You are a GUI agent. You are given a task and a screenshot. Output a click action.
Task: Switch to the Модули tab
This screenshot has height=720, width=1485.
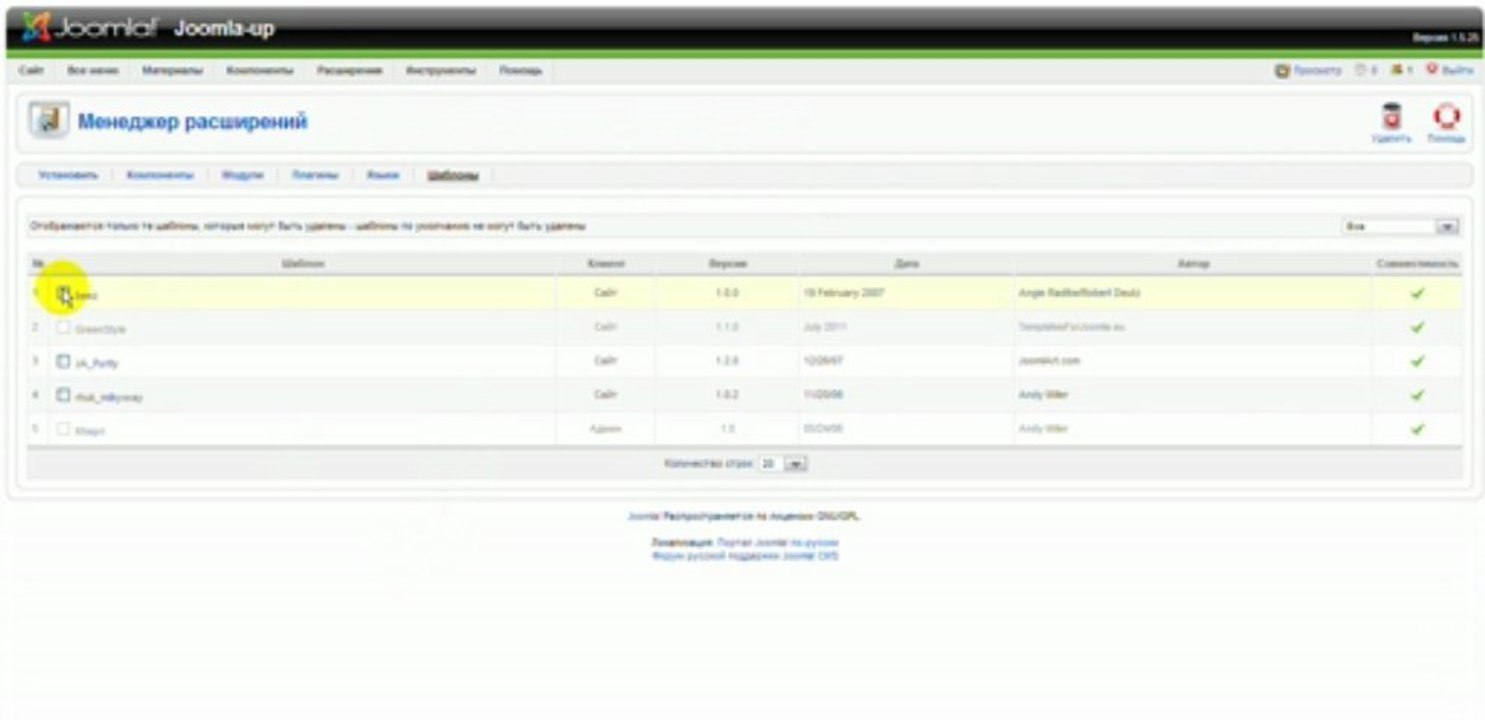pos(243,175)
